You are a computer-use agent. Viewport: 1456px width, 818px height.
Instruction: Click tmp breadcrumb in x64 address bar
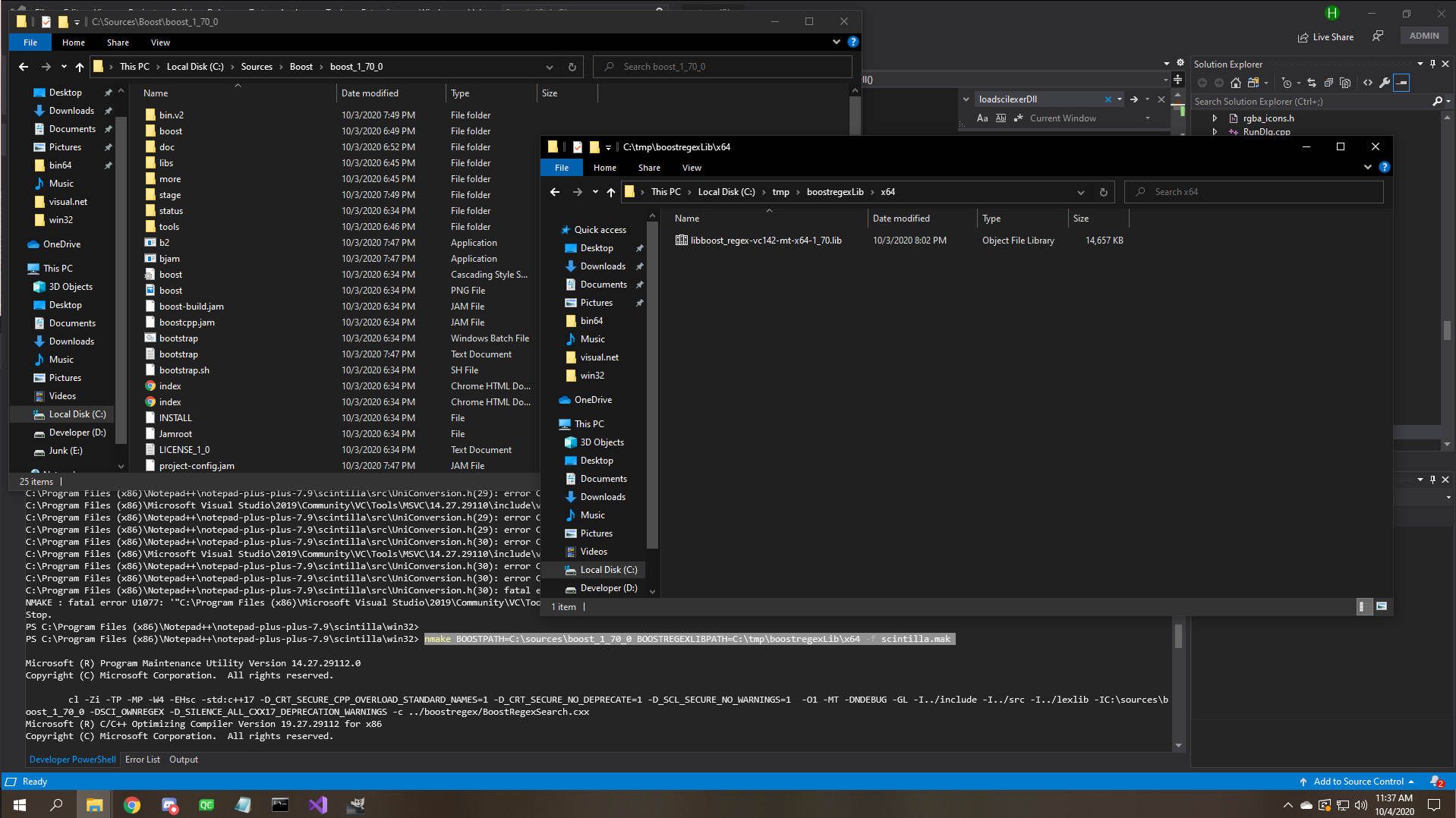(x=780, y=192)
